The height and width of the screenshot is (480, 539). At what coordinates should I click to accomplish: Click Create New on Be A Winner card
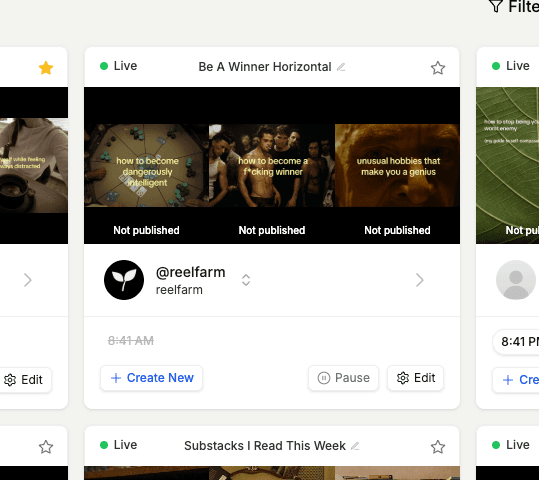tap(152, 378)
